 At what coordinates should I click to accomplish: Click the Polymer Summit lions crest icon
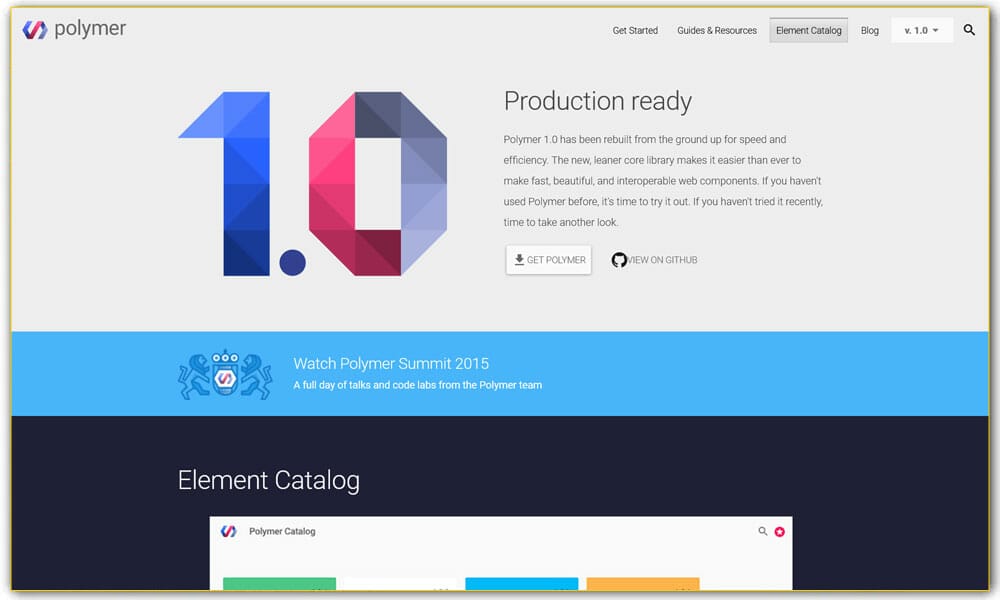pos(225,375)
